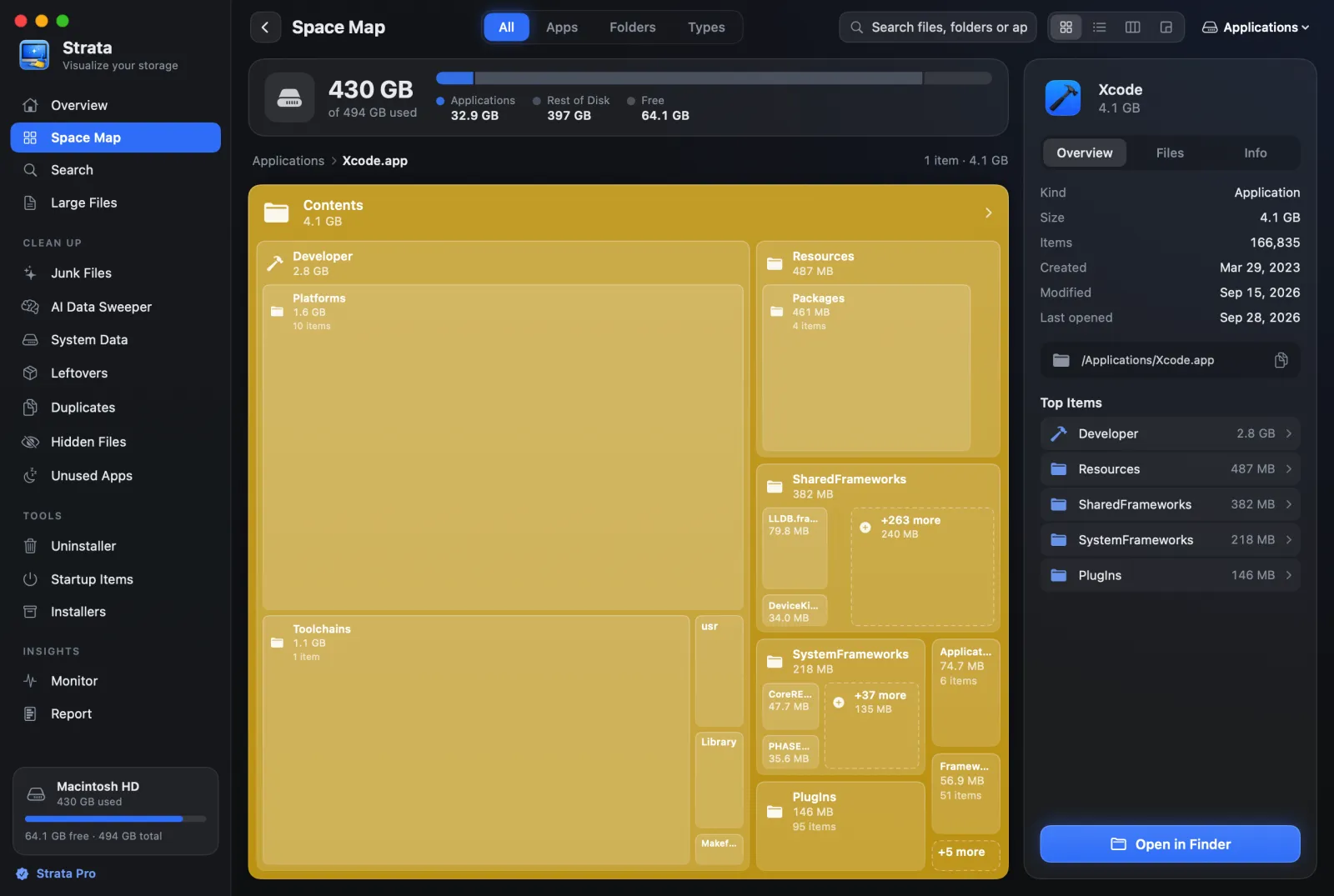The width and height of the screenshot is (1334, 896).
Task: Switch to the Info tab for Xcode
Action: (x=1256, y=153)
